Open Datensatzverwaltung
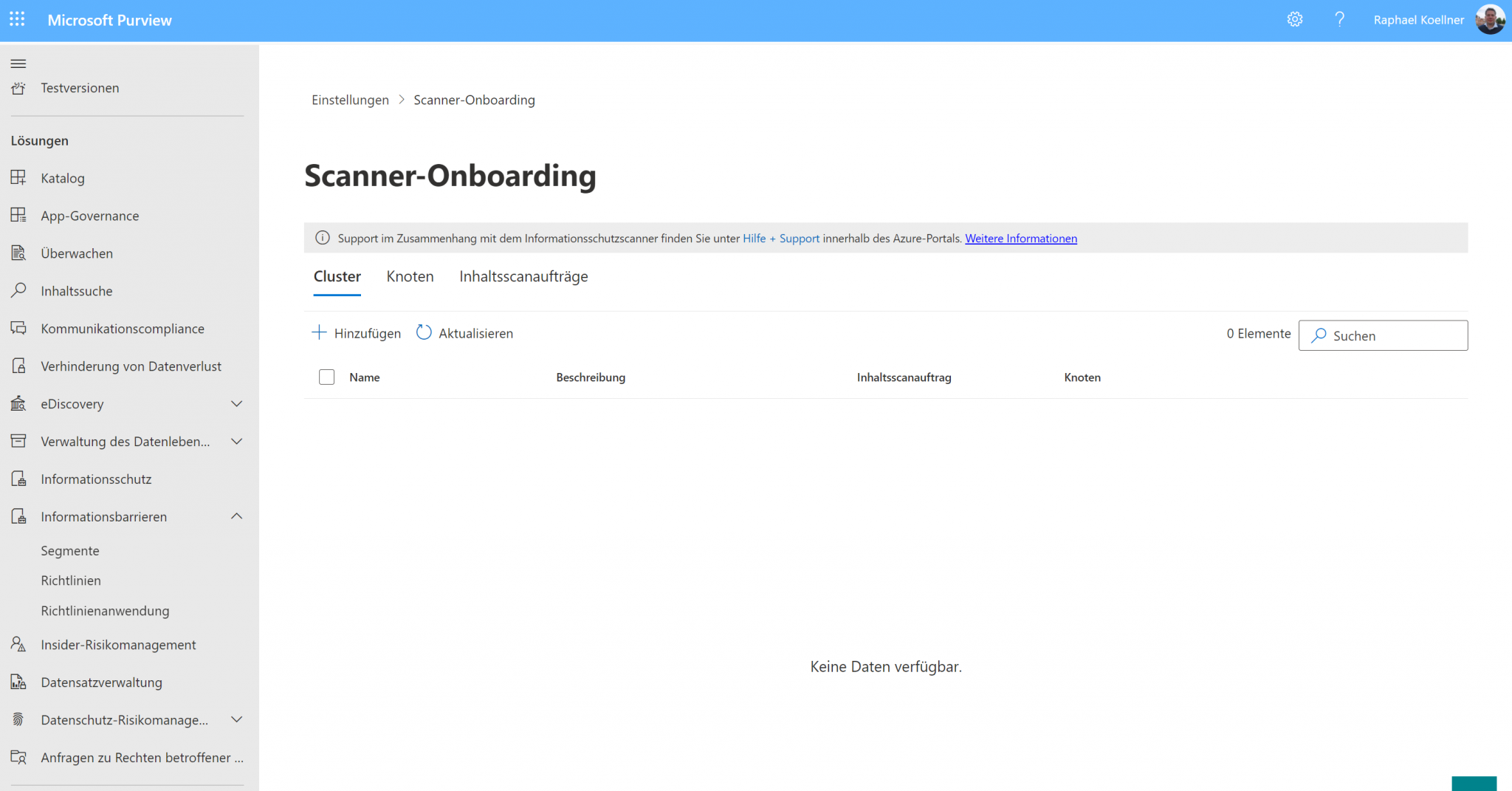The width and height of the screenshot is (1512, 791). 101,682
